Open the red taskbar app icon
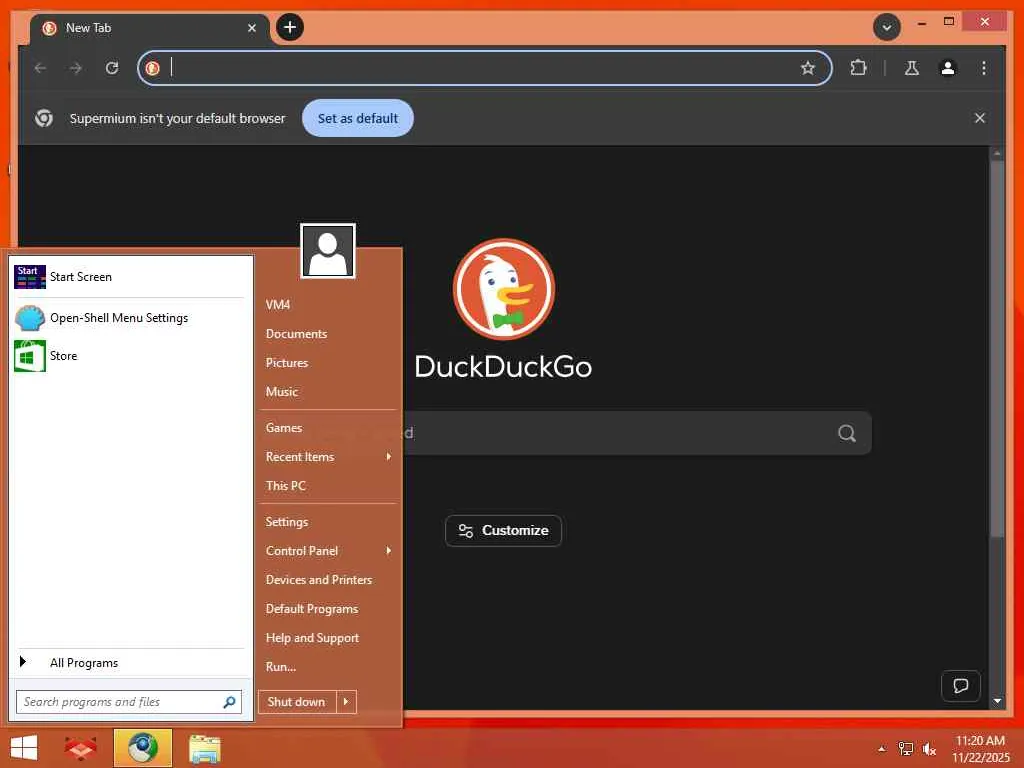The height and width of the screenshot is (768, 1024). (x=80, y=748)
